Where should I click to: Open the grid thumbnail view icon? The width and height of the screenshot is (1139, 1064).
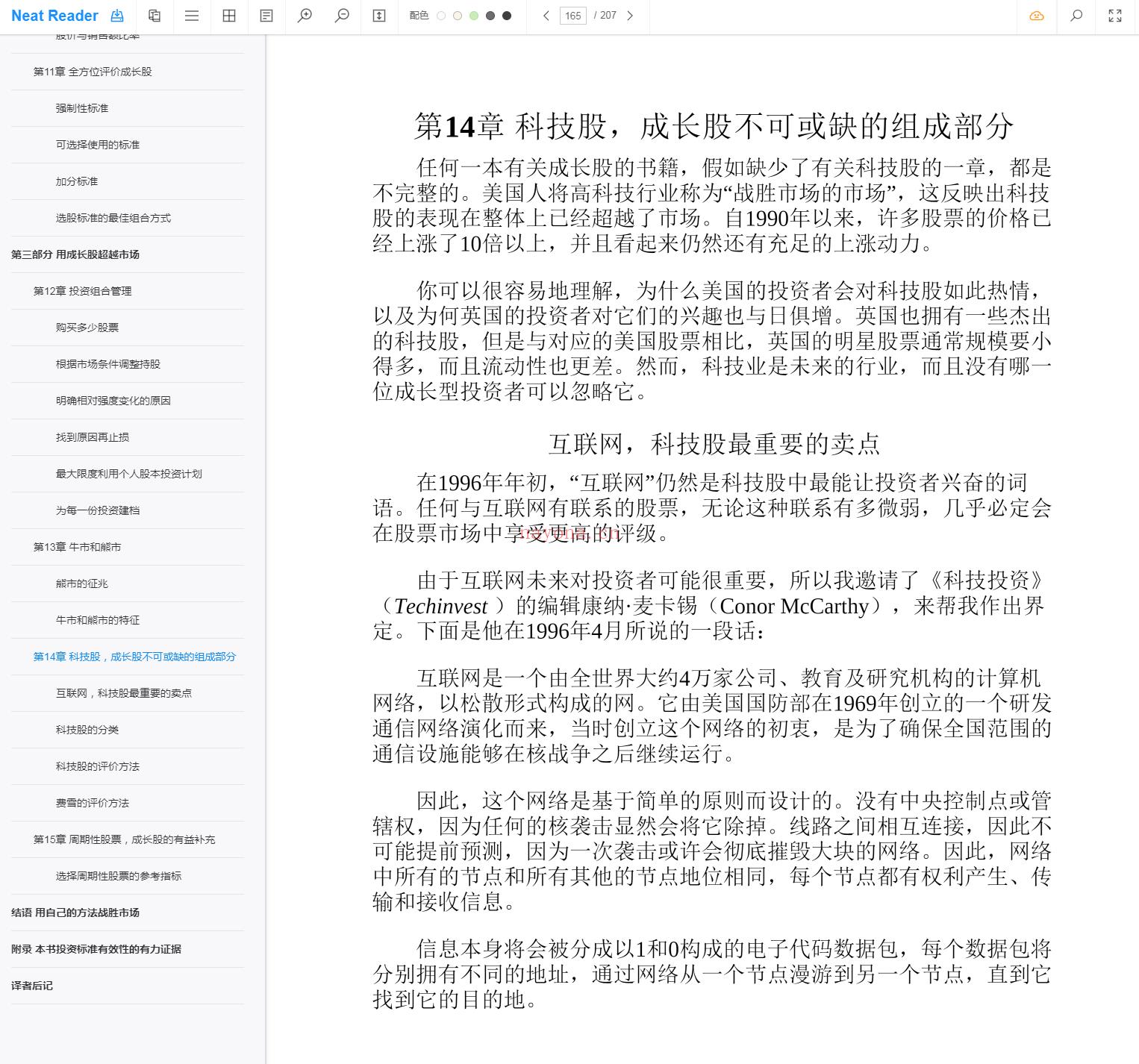click(229, 16)
